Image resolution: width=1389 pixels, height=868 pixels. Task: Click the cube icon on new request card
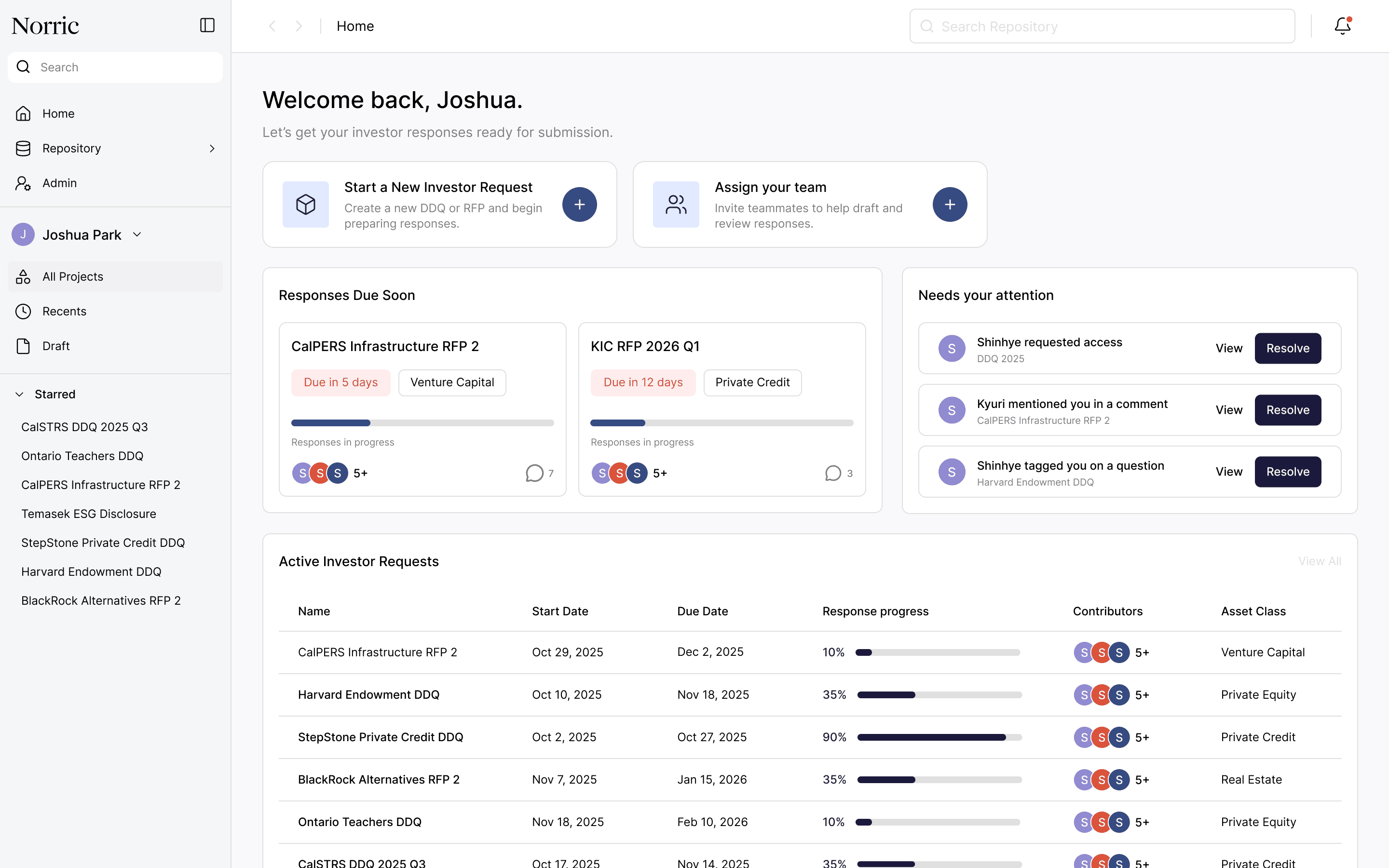point(305,204)
